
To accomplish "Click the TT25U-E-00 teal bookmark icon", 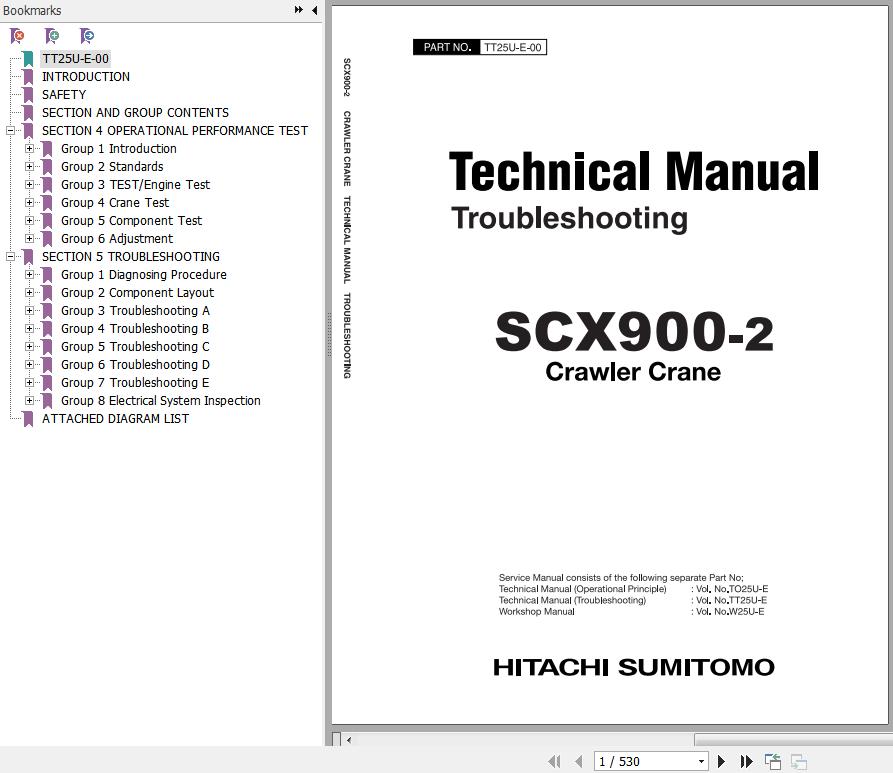I will pos(28,59).
